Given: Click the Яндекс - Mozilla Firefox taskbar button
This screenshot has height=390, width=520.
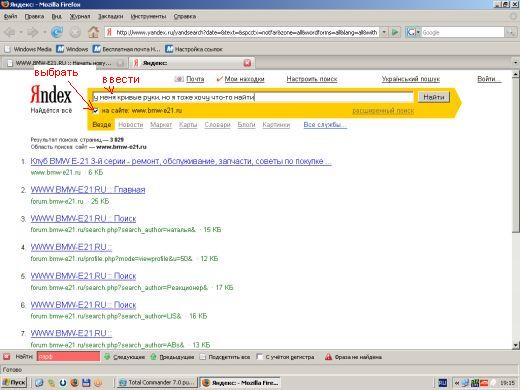Looking at the screenshot, I should [240, 383].
